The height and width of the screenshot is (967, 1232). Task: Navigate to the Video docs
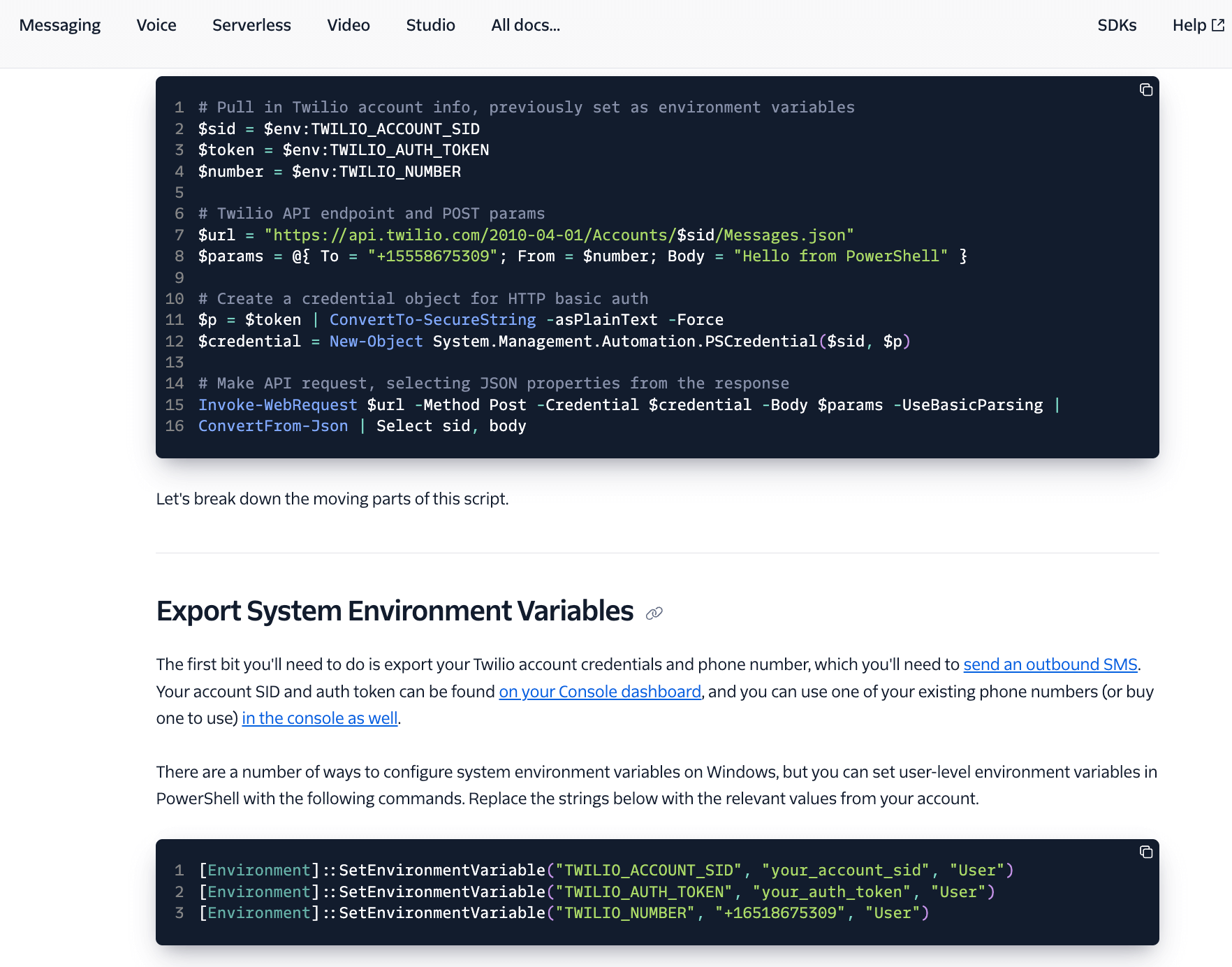coord(348,25)
